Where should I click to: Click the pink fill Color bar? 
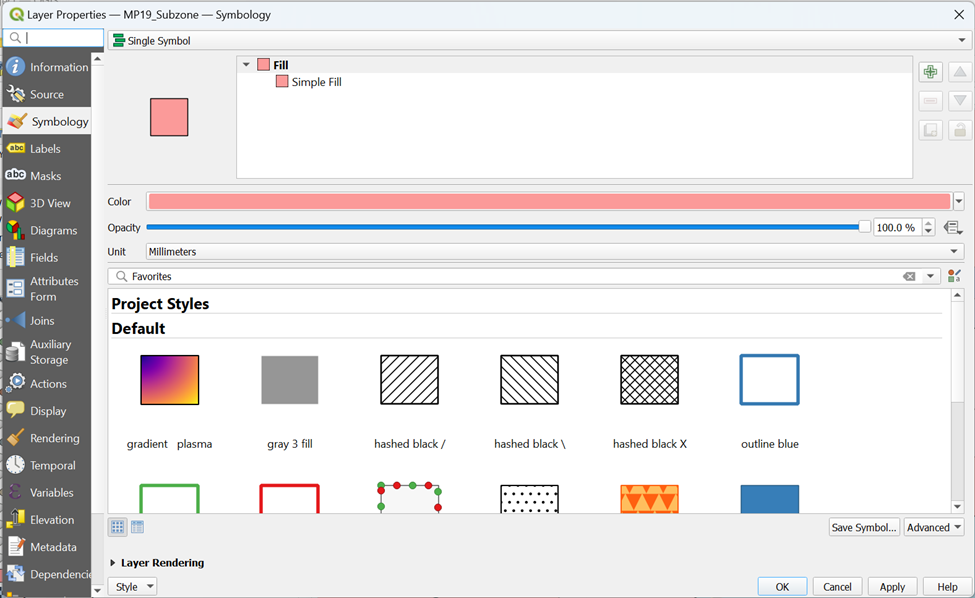tap(549, 201)
